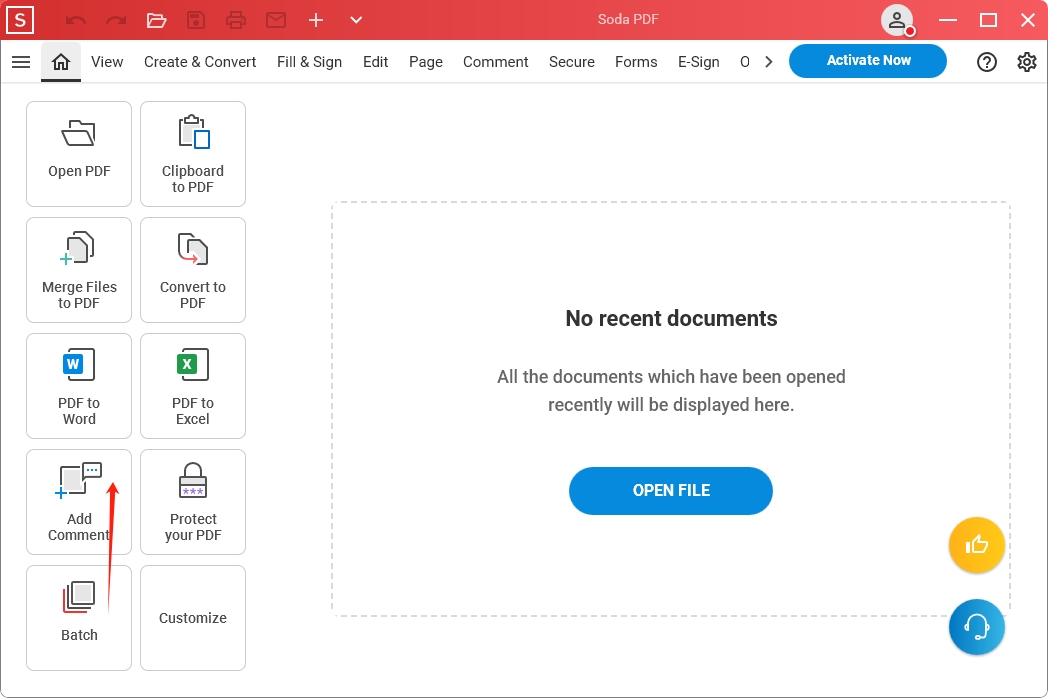
Task: Open the hamburger main menu
Action: (20, 62)
